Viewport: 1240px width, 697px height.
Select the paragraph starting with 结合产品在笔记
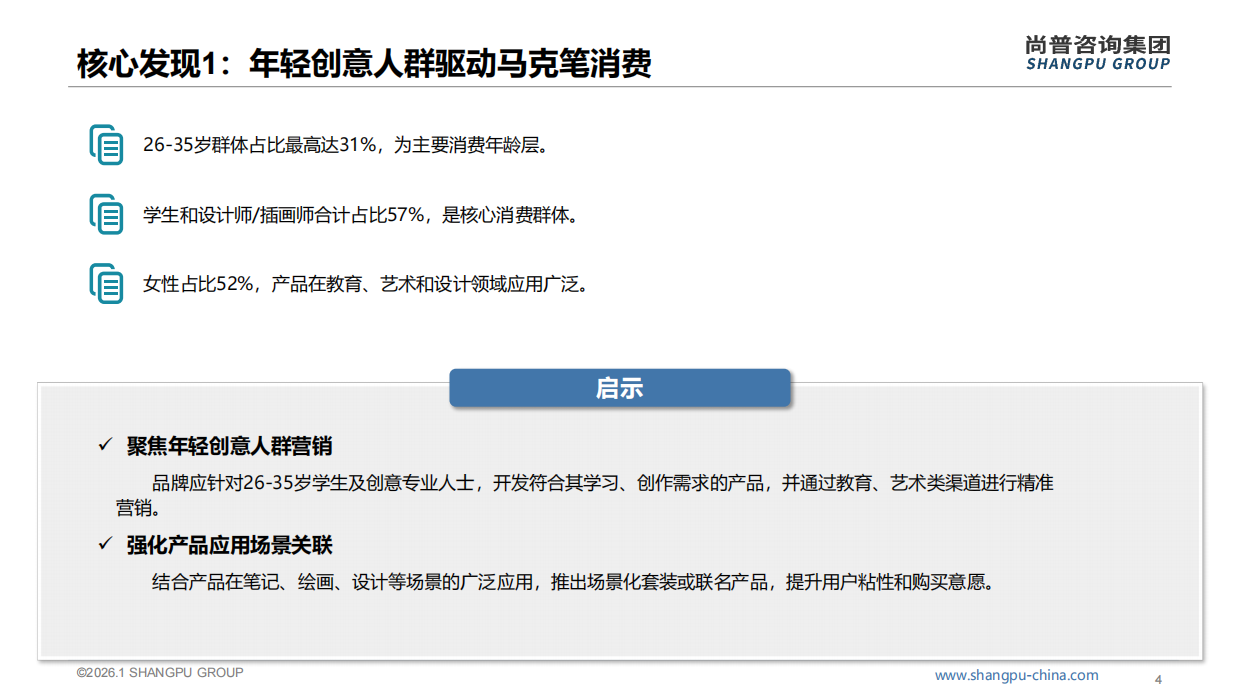click(x=574, y=582)
